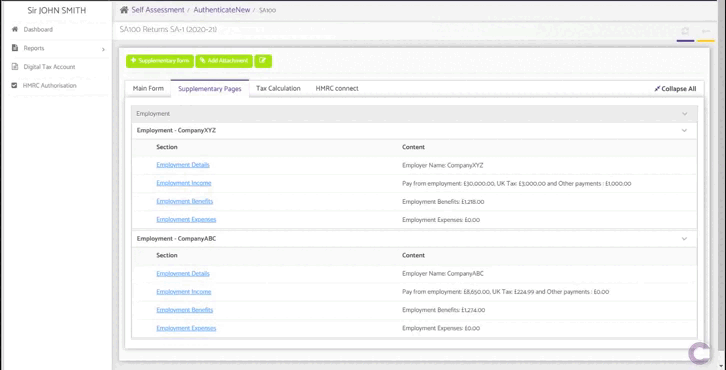Click the 'Employment - CompanyABC' heading
This screenshot has height=370, width=726.
click(x=176, y=239)
